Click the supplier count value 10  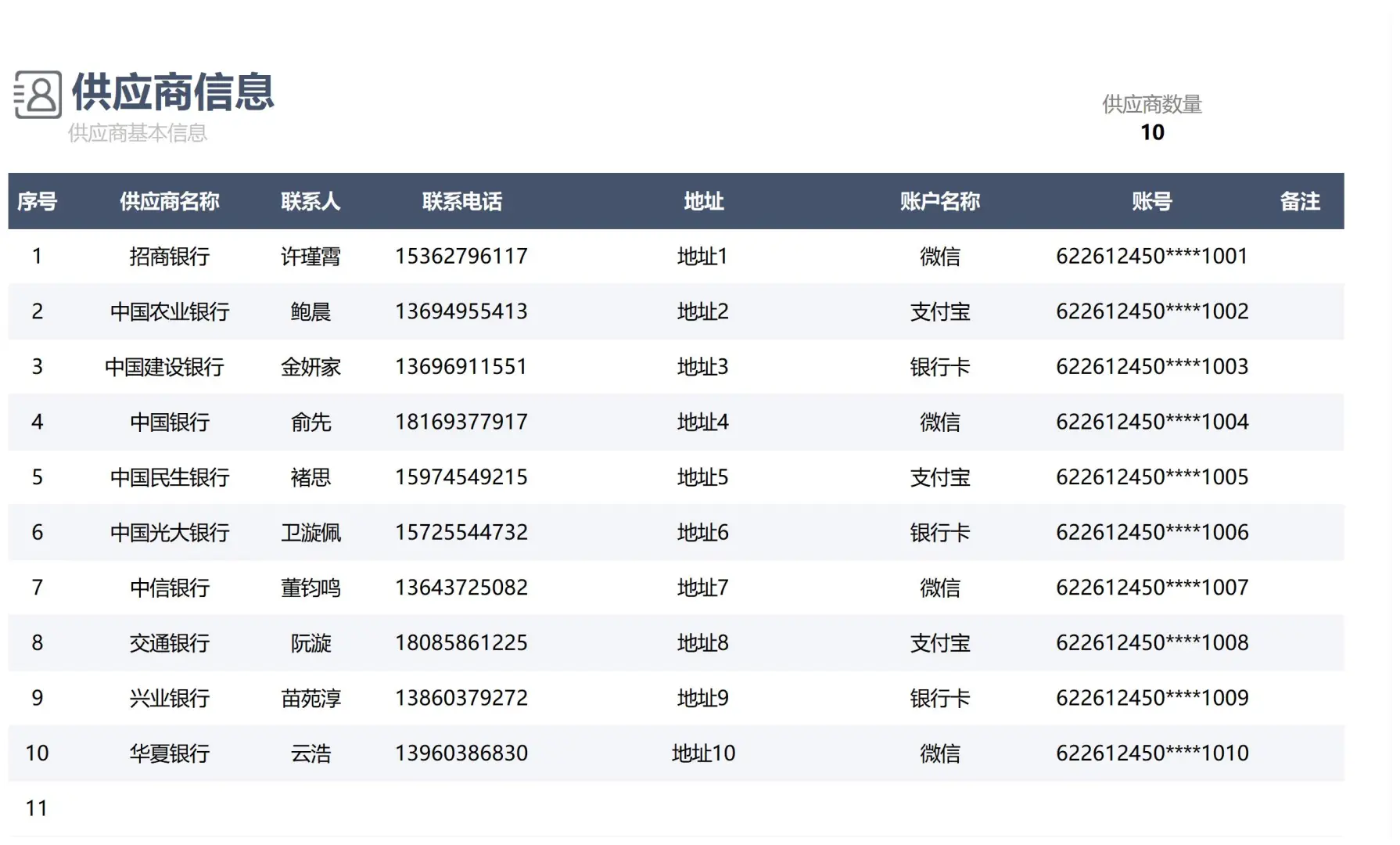tap(1153, 132)
